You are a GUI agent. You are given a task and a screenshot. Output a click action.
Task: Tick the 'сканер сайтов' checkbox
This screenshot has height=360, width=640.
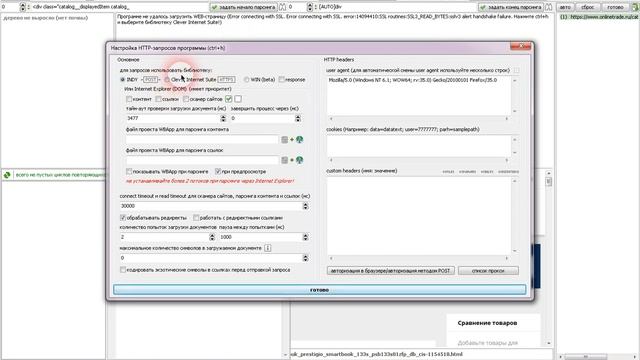pyautogui.click(x=186, y=99)
